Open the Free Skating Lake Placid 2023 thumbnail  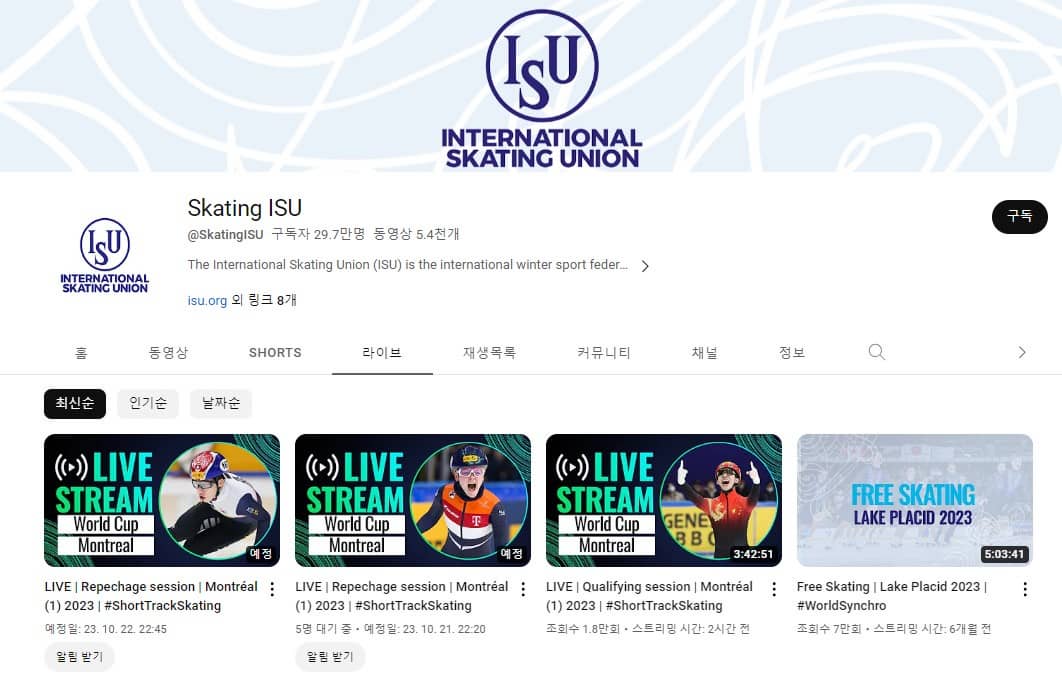pos(914,501)
